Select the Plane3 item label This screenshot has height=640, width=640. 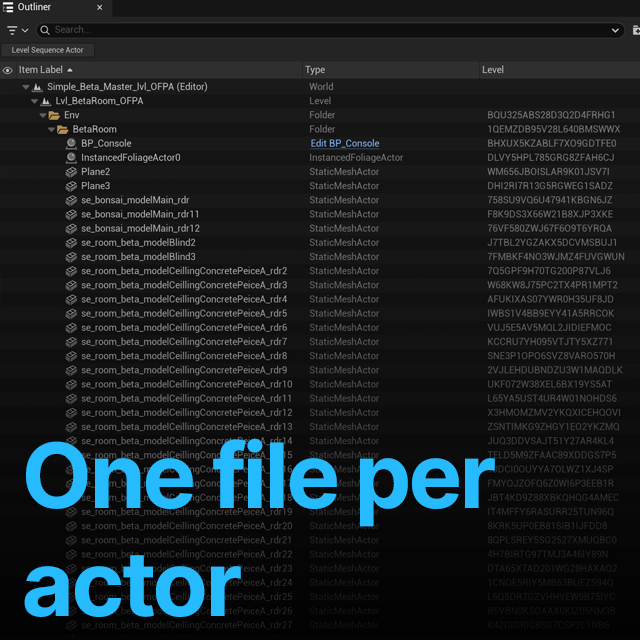96,186
